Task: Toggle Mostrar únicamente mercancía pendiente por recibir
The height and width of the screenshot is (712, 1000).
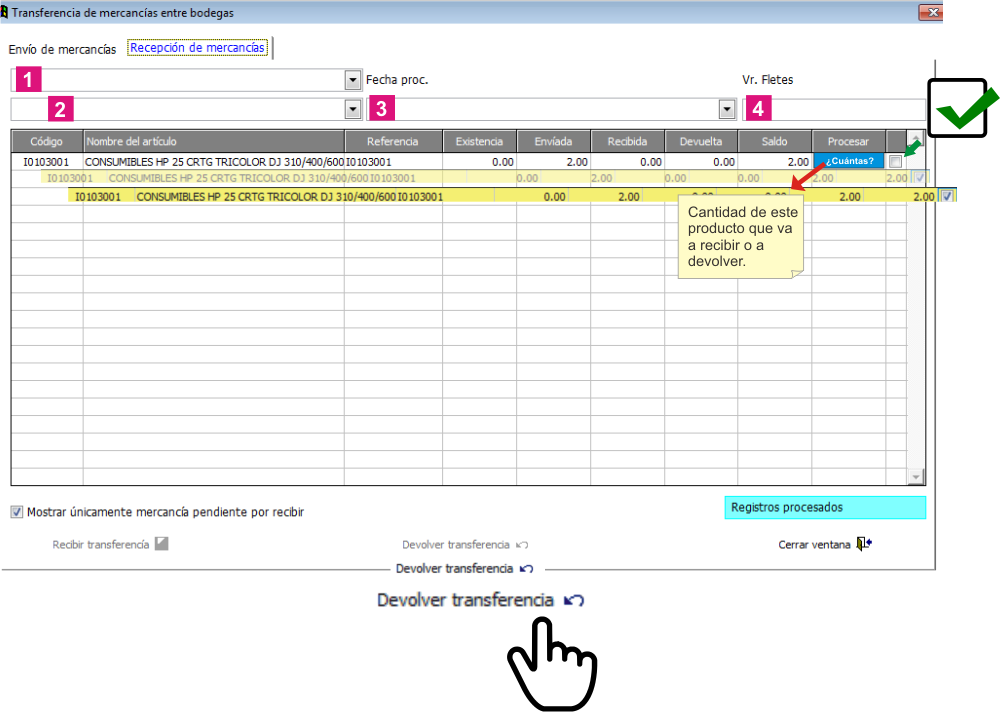Action: (x=17, y=512)
